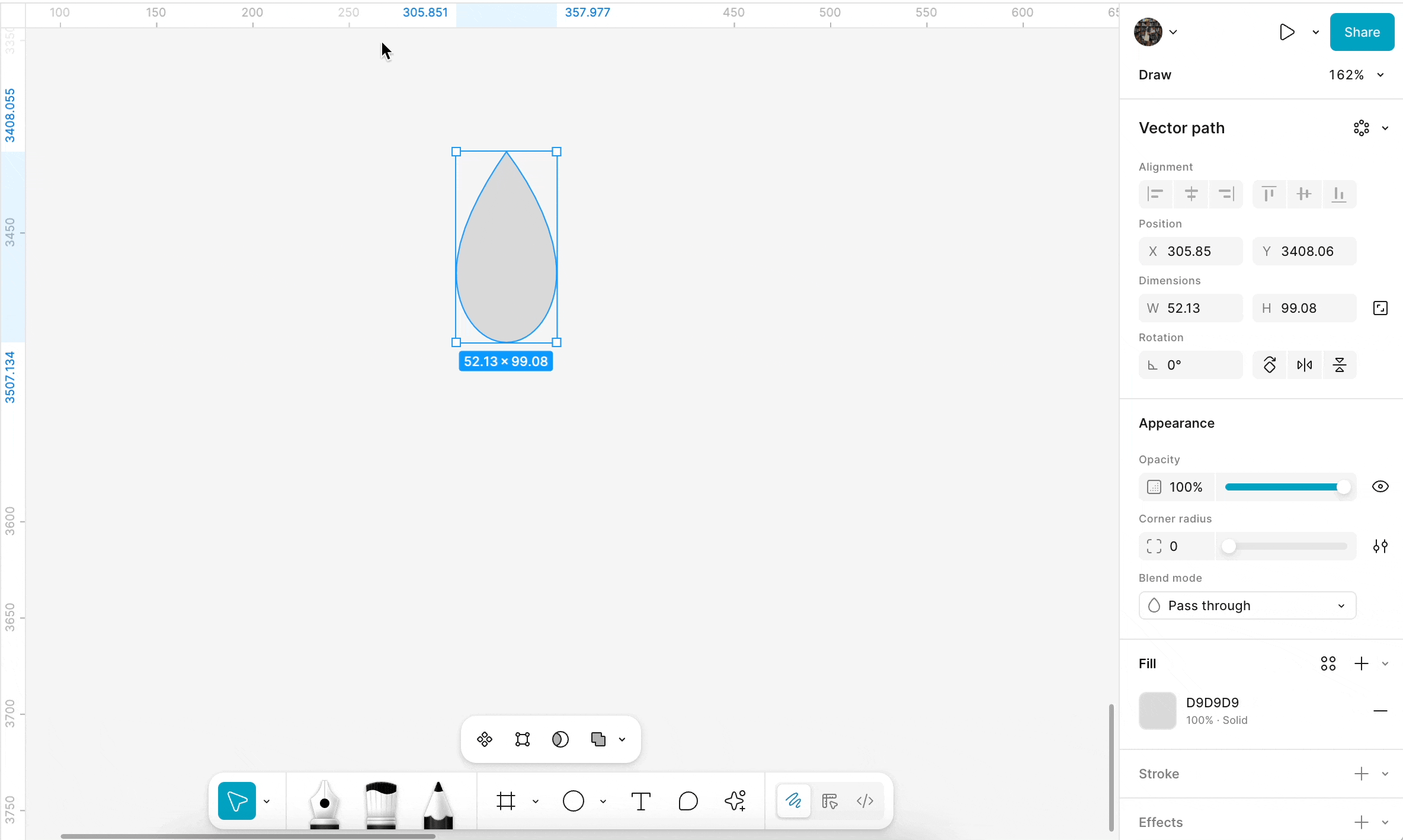
Task: Toggle layer visibility eye icon
Action: [1380, 487]
